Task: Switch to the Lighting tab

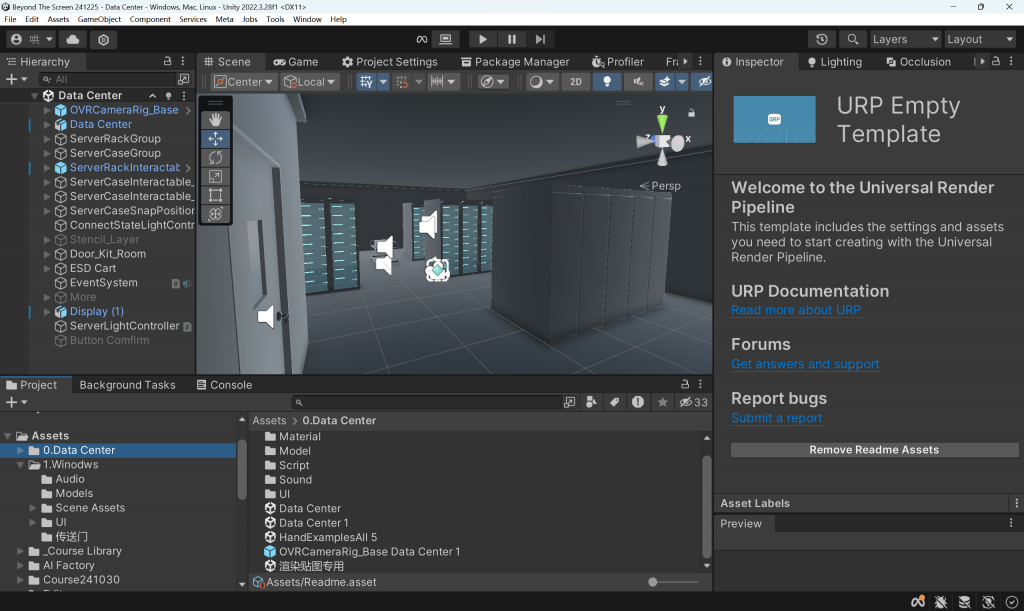Action: [x=834, y=61]
